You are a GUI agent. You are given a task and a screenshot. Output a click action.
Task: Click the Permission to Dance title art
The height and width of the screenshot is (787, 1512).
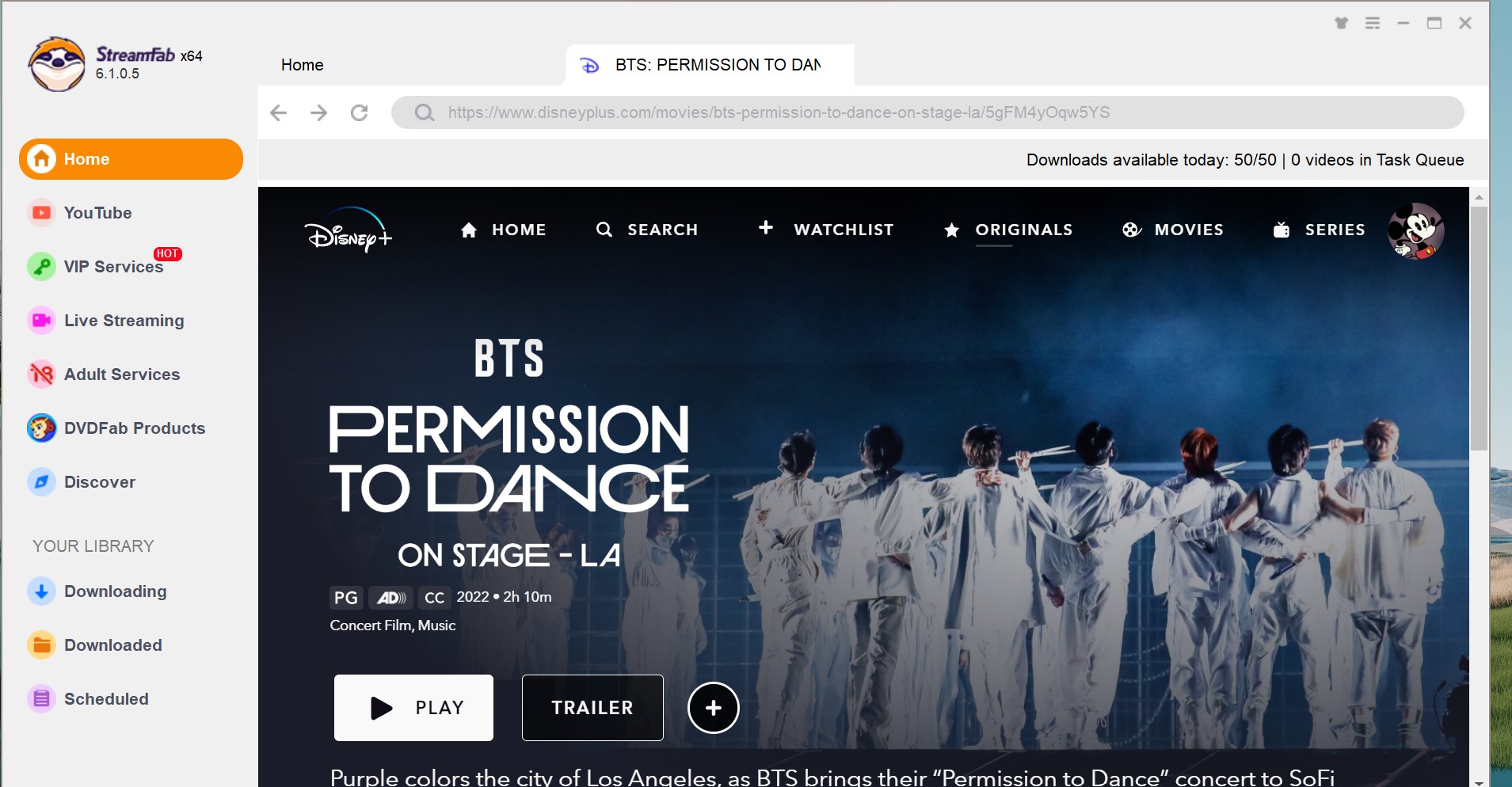coord(508,452)
